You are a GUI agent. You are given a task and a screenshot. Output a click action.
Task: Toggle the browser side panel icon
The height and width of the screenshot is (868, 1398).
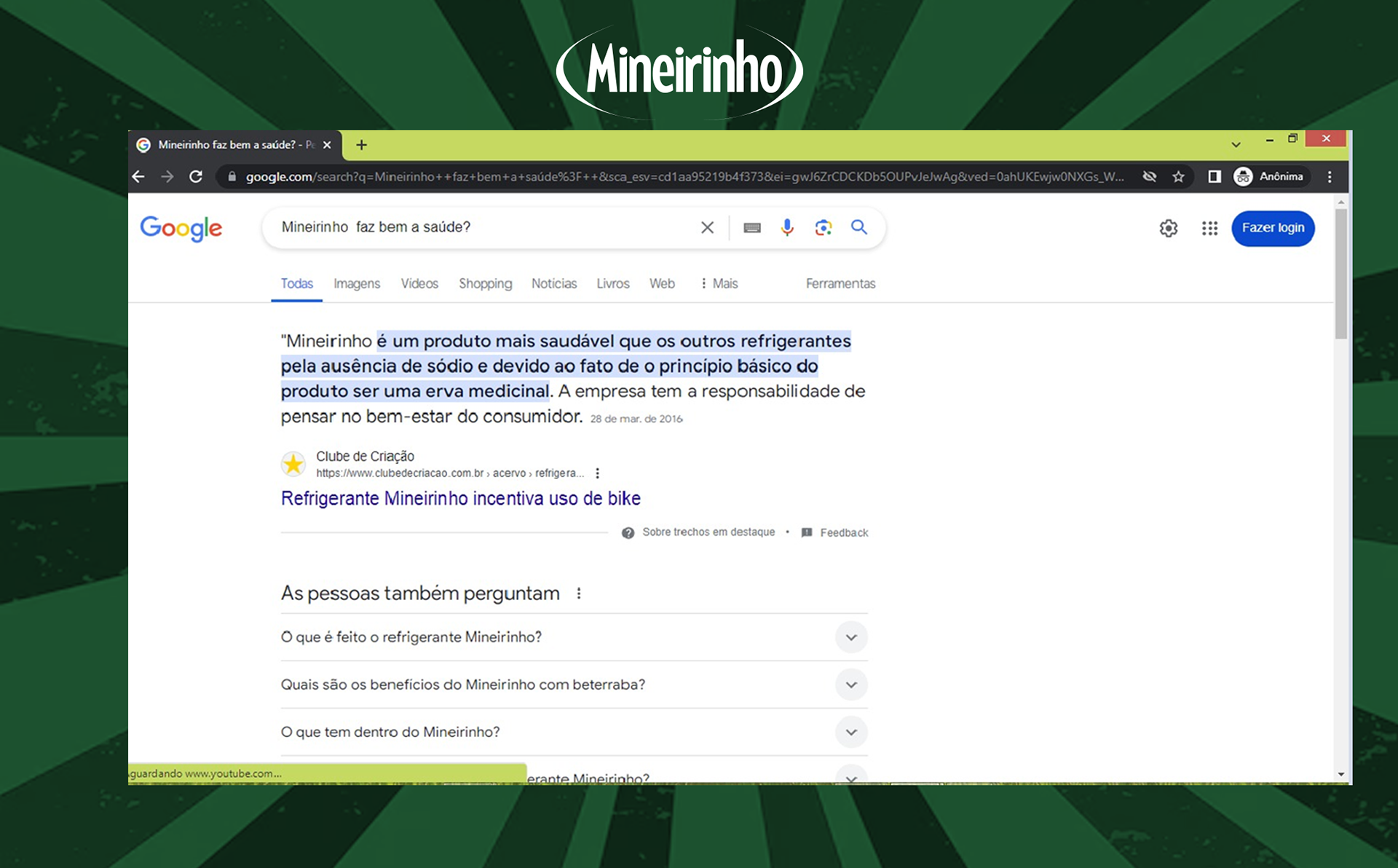coord(1214,177)
